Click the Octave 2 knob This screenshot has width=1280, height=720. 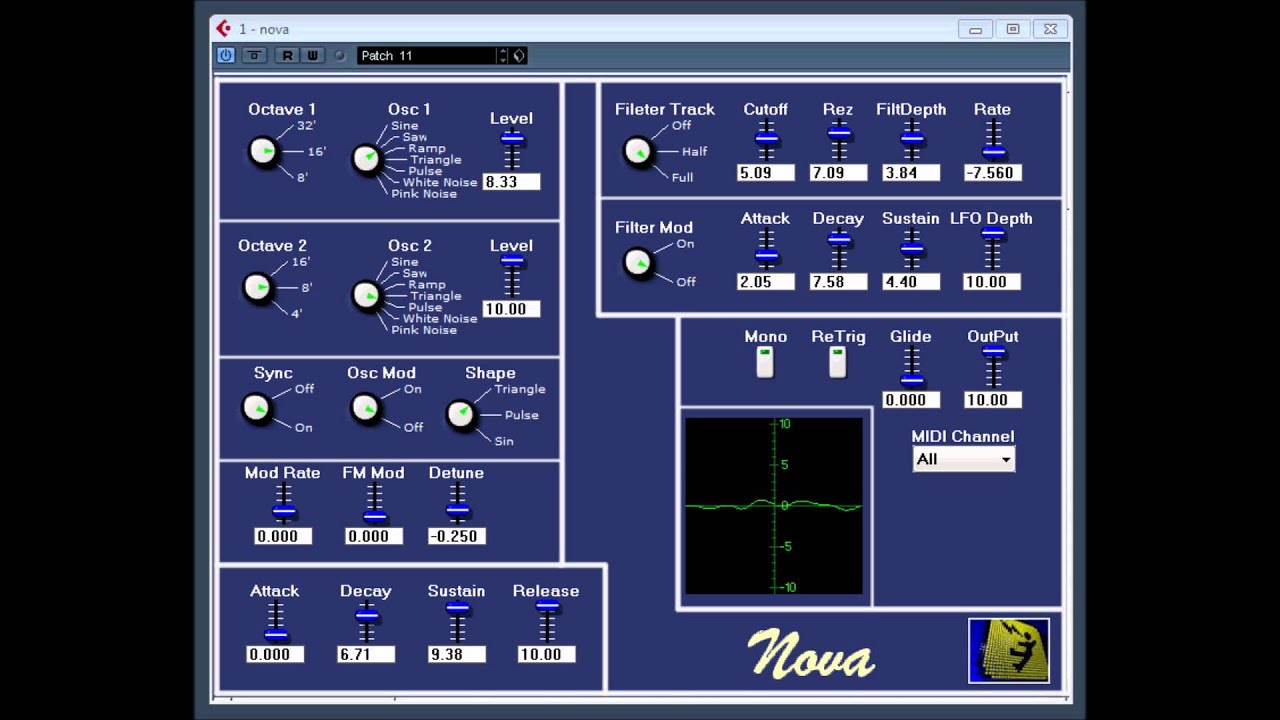[x=258, y=288]
